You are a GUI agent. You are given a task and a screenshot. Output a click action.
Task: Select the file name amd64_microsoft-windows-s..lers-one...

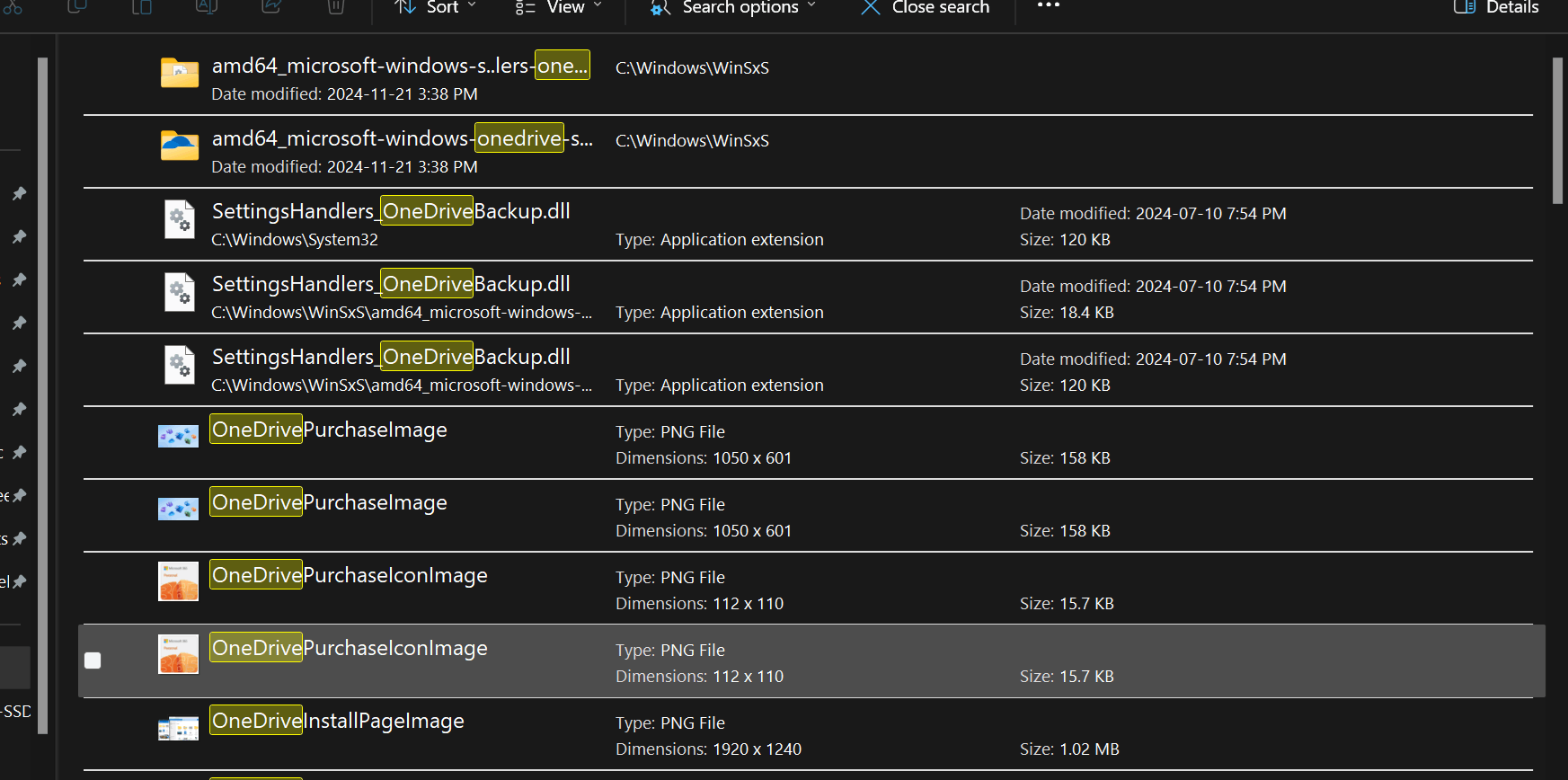coord(401,66)
